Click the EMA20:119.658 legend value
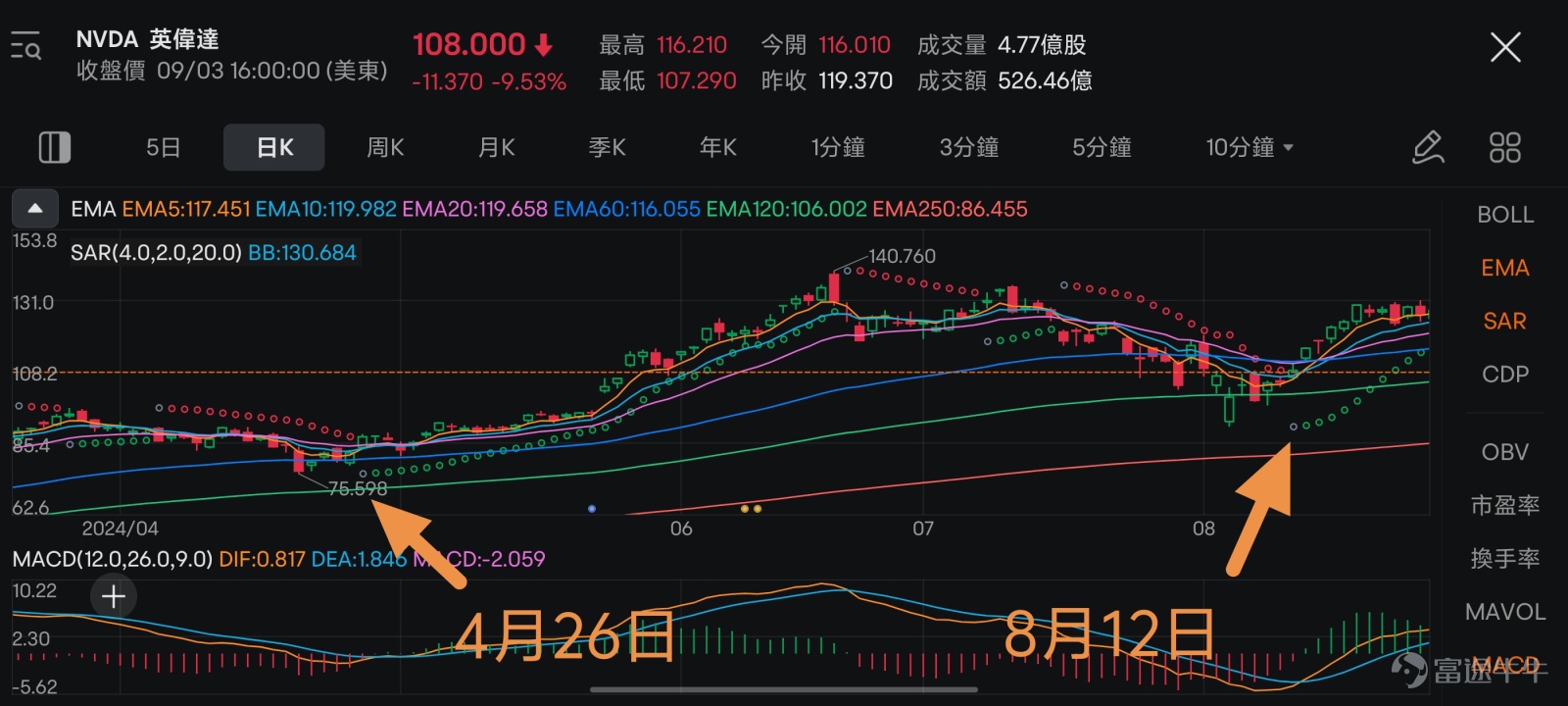Viewport: 1568px width, 706px height. coord(475,209)
